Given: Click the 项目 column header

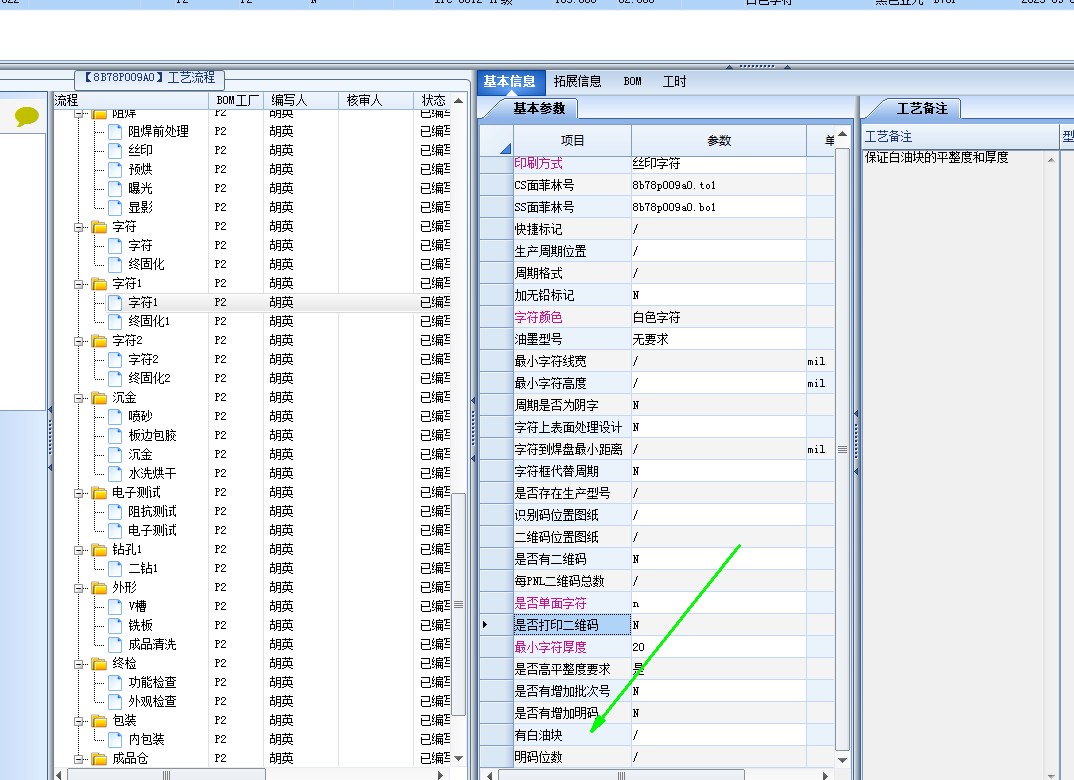Looking at the screenshot, I should coord(572,140).
